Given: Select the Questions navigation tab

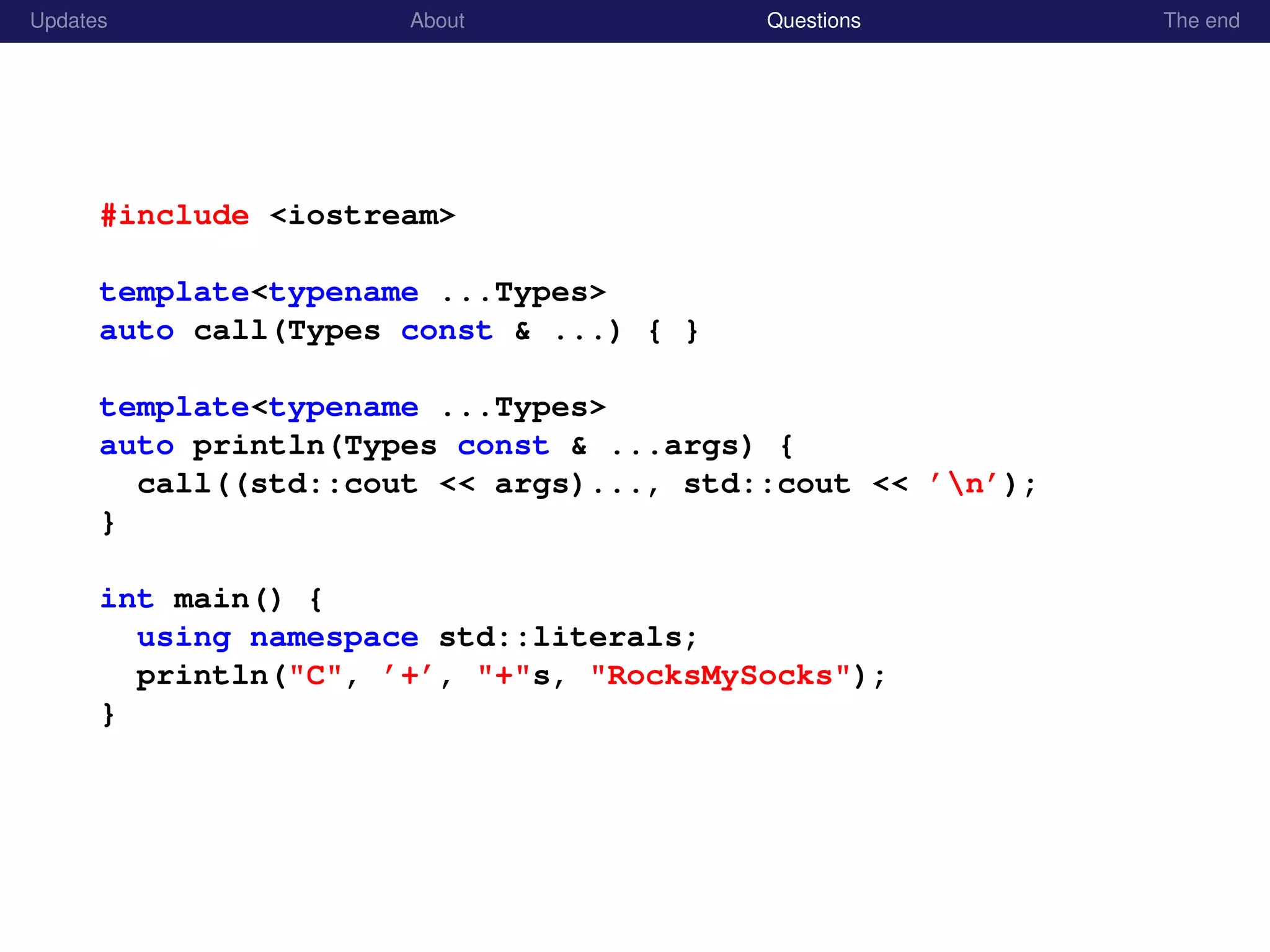Looking at the screenshot, I should click(813, 20).
